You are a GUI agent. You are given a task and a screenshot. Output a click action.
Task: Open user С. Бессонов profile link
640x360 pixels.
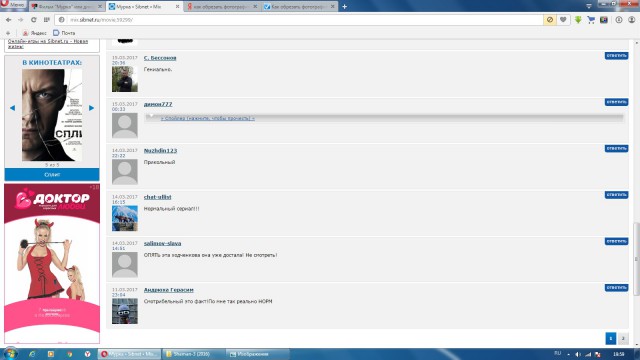[x=160, y=58]
